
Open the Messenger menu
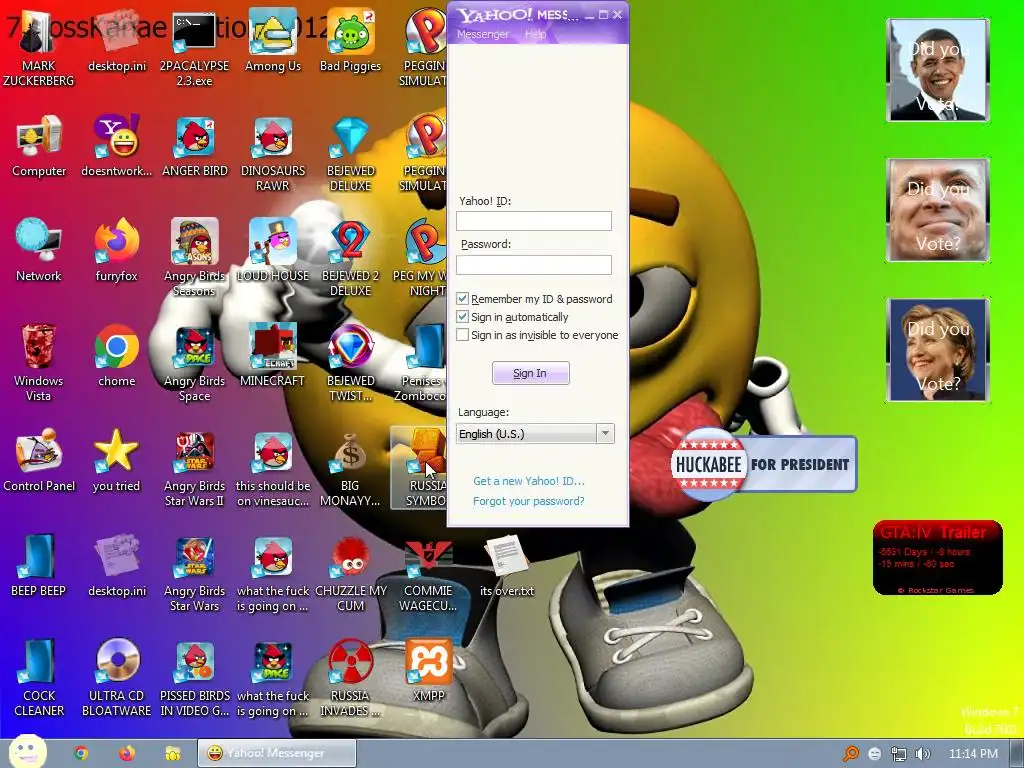[x=483, y=35]
